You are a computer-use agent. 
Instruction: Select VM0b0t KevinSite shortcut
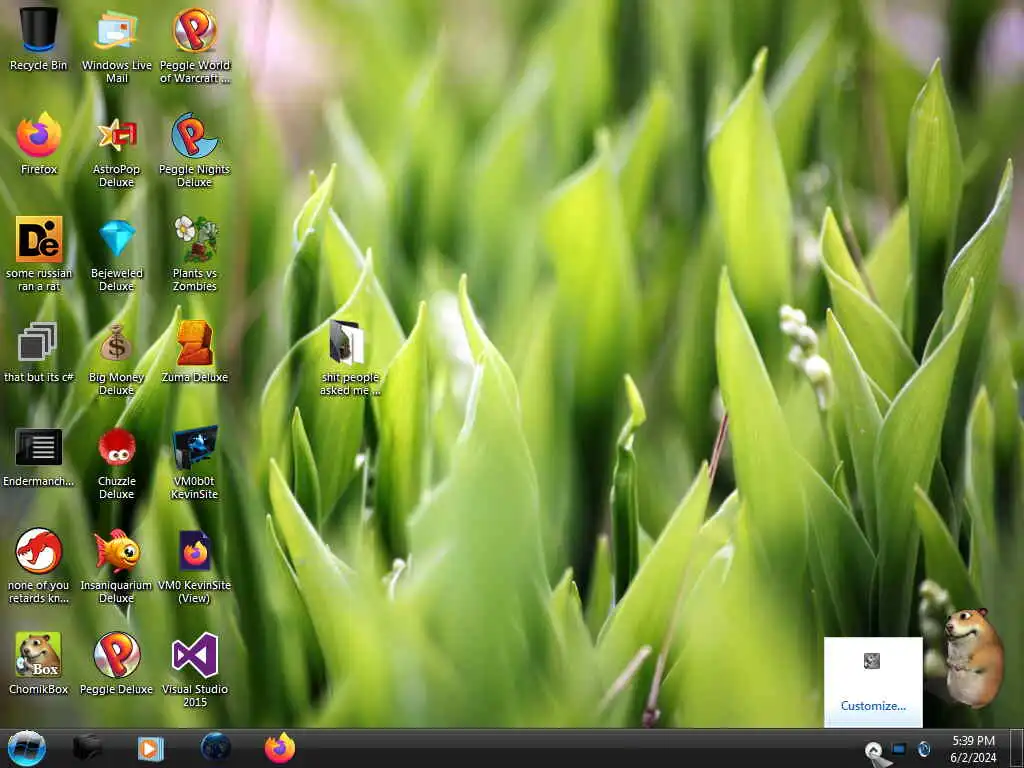(x=195, y=462)
